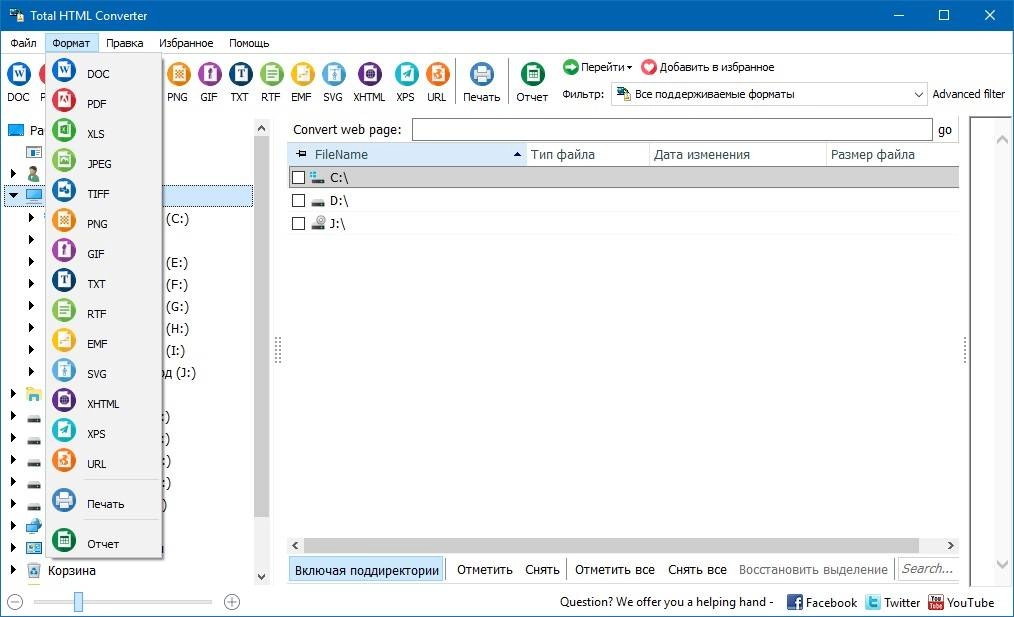
Task: Open the YouTube link
Action: click(961, 602)
